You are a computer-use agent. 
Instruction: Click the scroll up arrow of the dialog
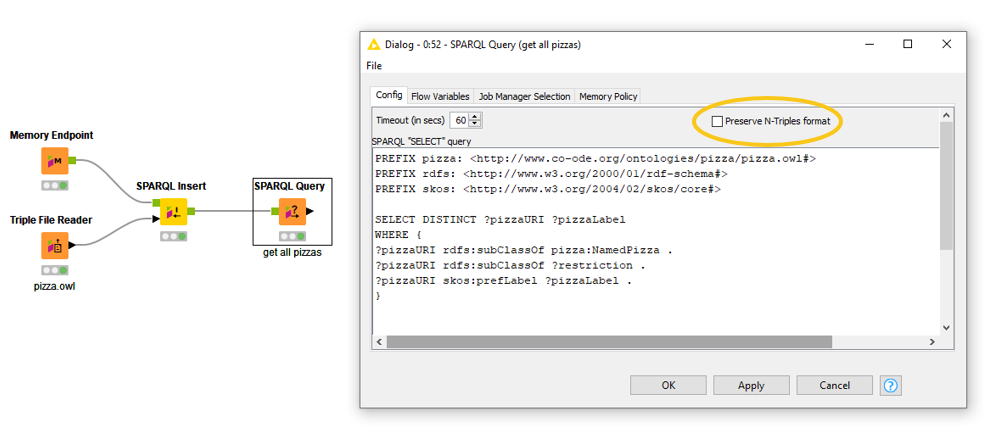click(x=946, y=115)
